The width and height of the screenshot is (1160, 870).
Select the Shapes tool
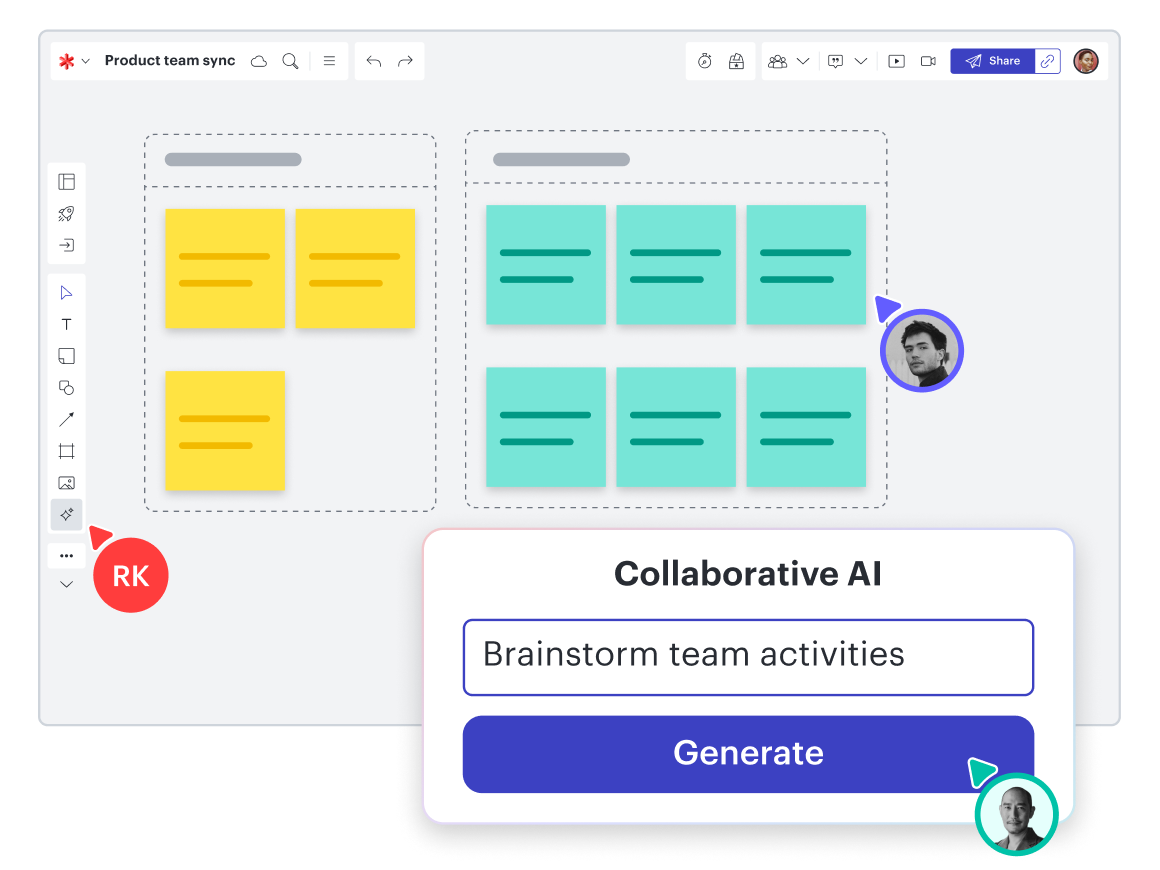(66, 388)
